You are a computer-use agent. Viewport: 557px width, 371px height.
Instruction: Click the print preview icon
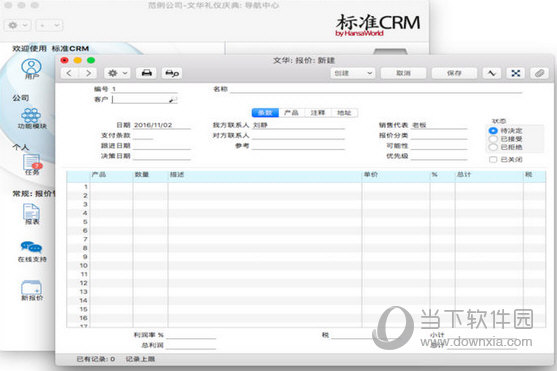(x=172, y=73)
